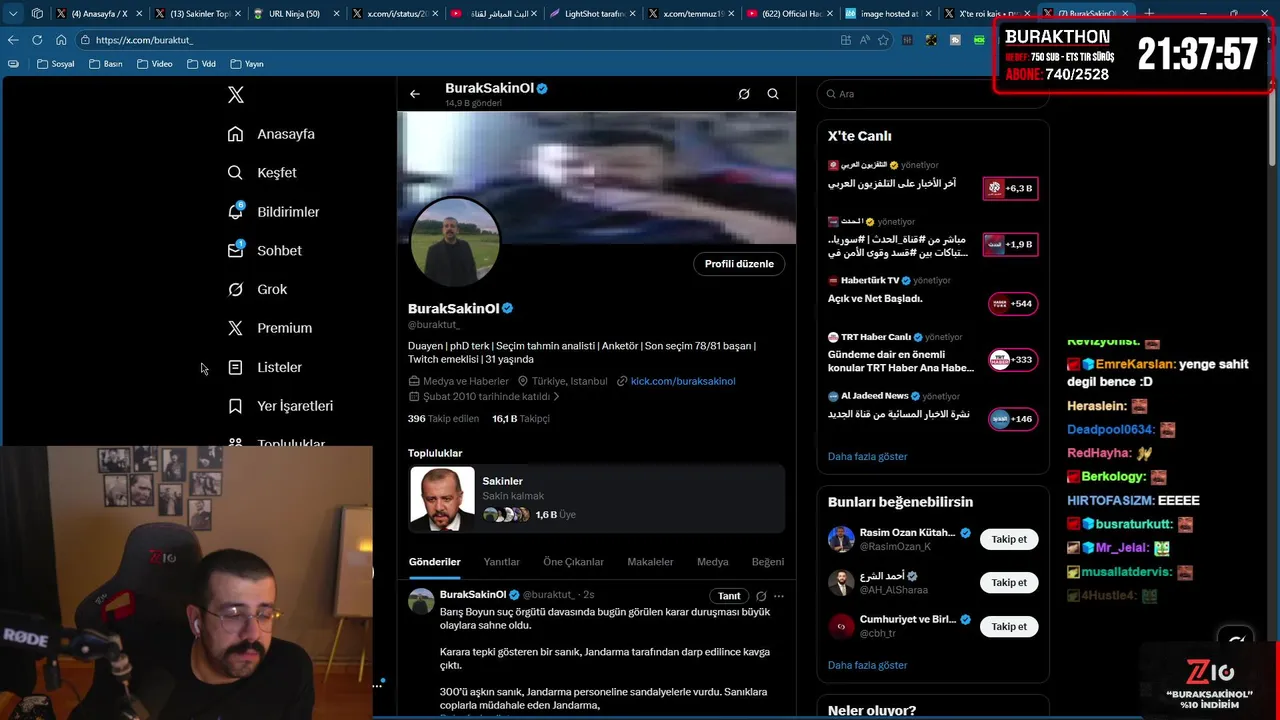This screenshot has height=720, width=1280.
Task: Click Daha fazla göster under X'te Canlı
Action: point(867,456)
